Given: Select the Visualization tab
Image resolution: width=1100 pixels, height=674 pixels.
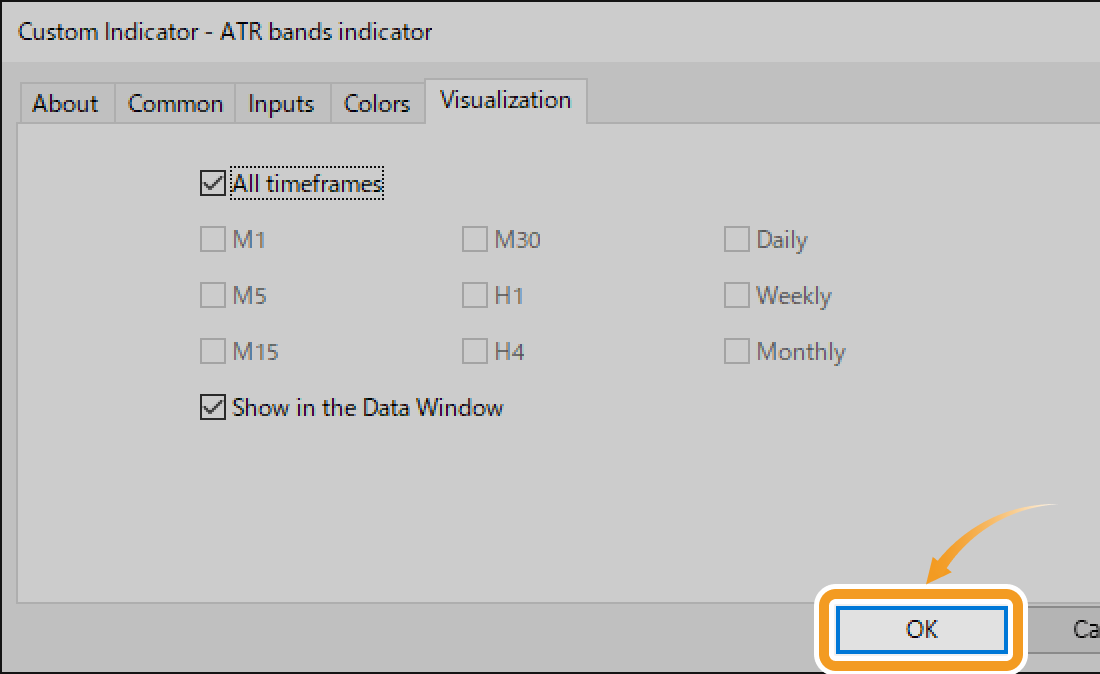Looking at the screenshot, I should (505, 100).
